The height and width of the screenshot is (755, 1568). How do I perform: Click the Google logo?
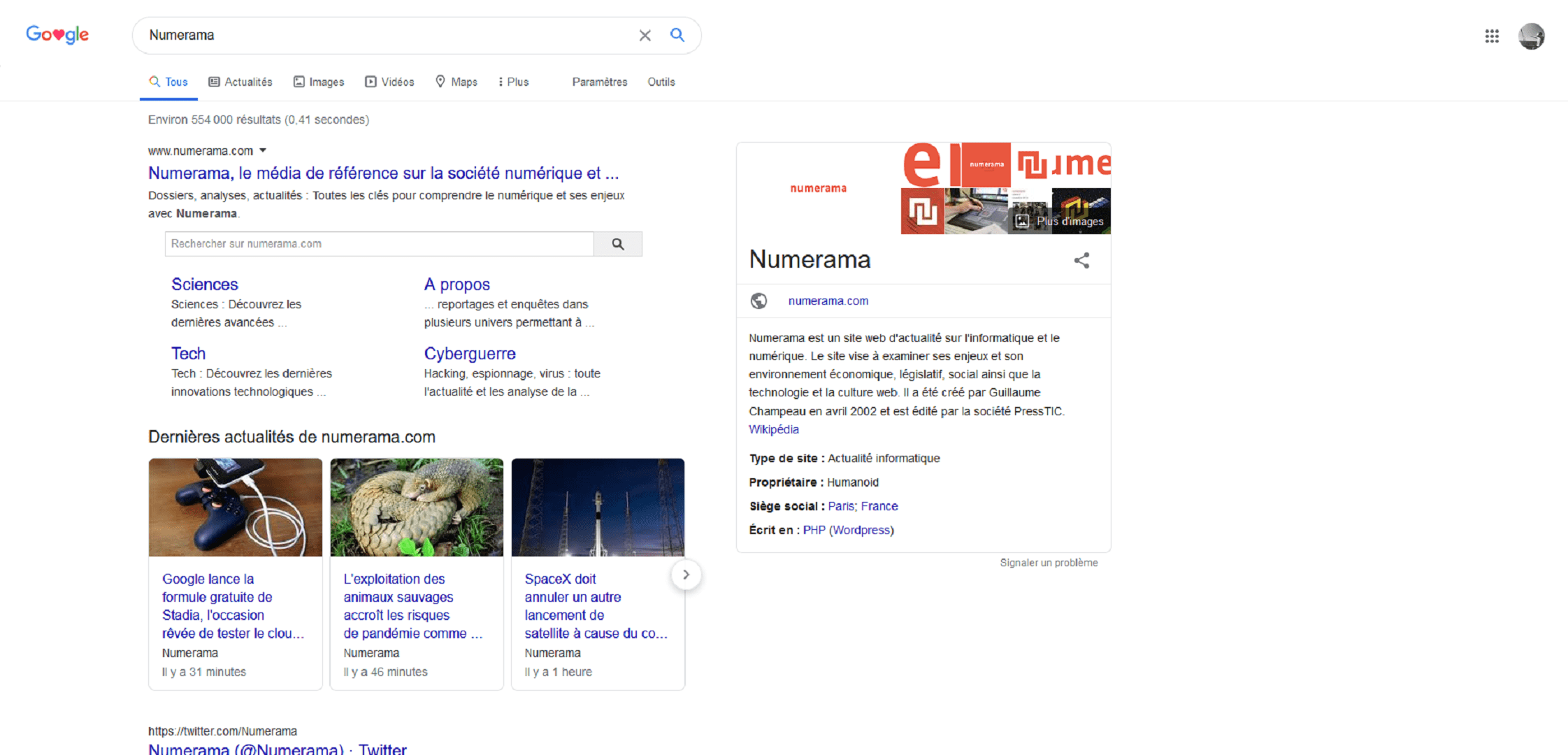(57, 34)
